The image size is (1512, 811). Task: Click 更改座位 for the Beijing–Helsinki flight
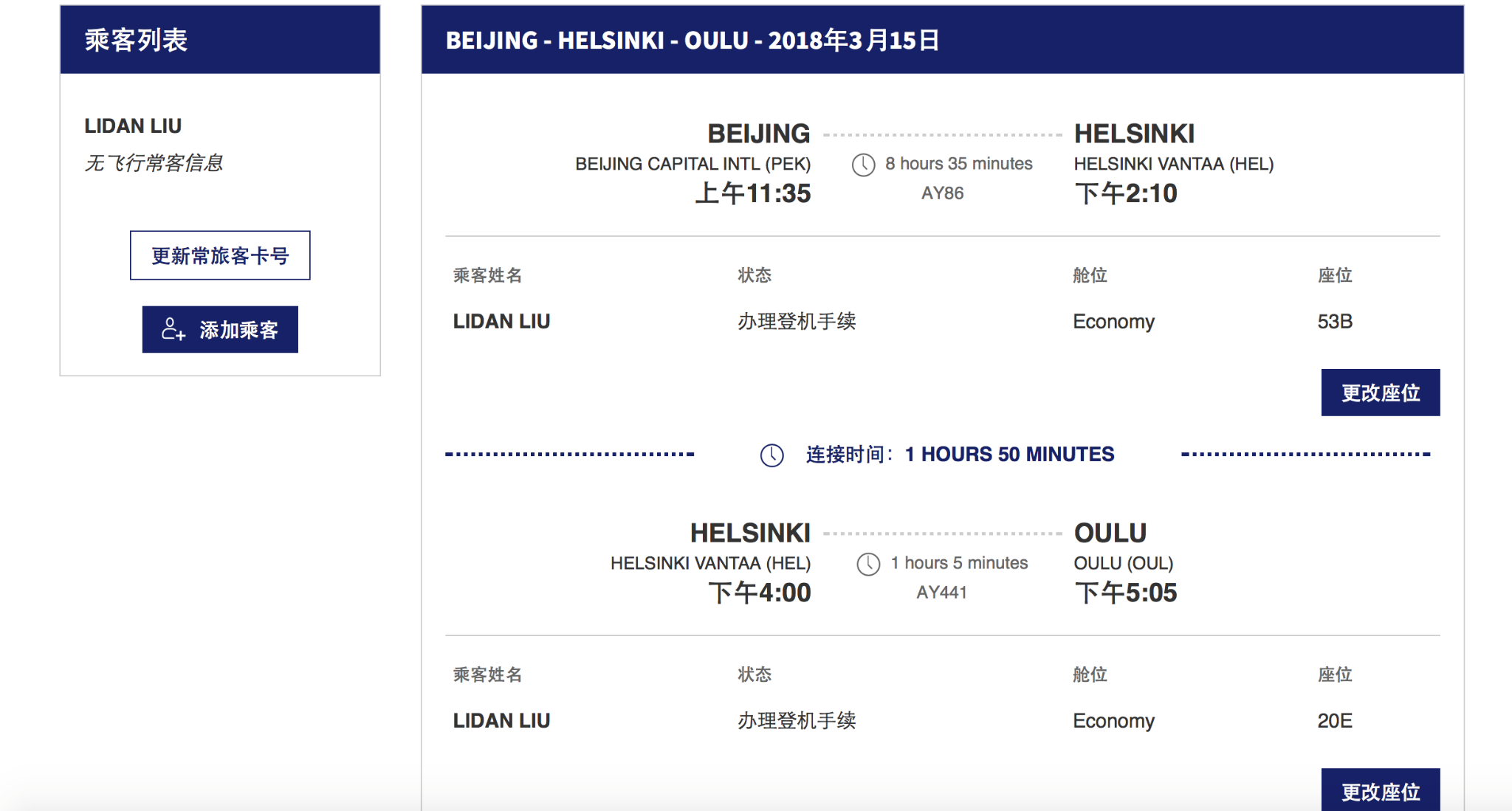[1380, 393]
